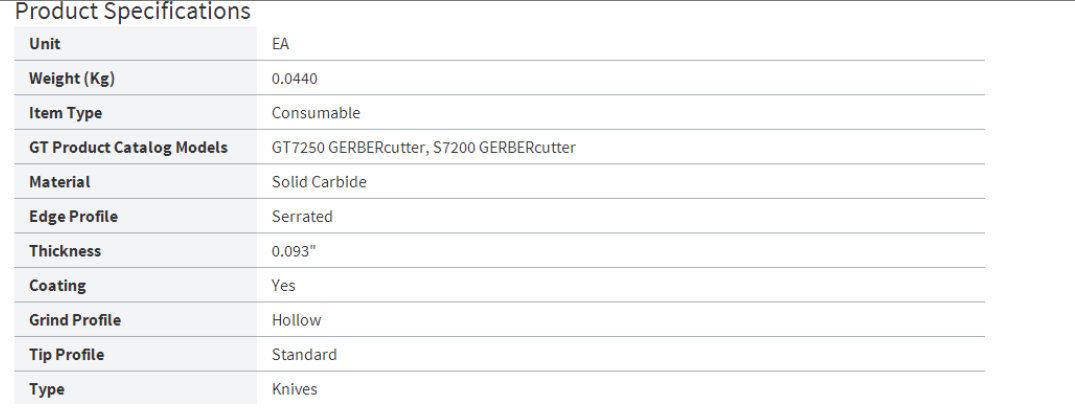This screenshot has width=1075, height=413.
Task: Select the EA unit value
Action: (281, 44)
